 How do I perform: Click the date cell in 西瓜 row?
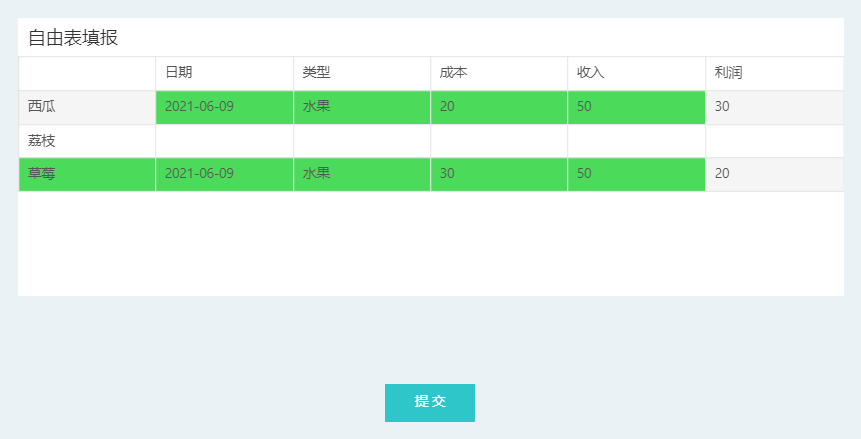(x=225, y=107)
